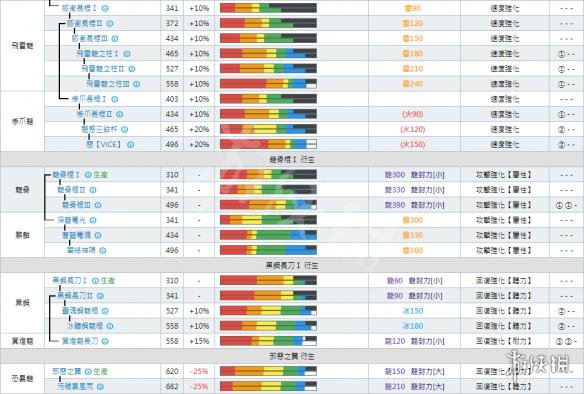Click info icon in the 冰150 row
This screenshot has height=394, width=584.
click(x=105, y=311)
